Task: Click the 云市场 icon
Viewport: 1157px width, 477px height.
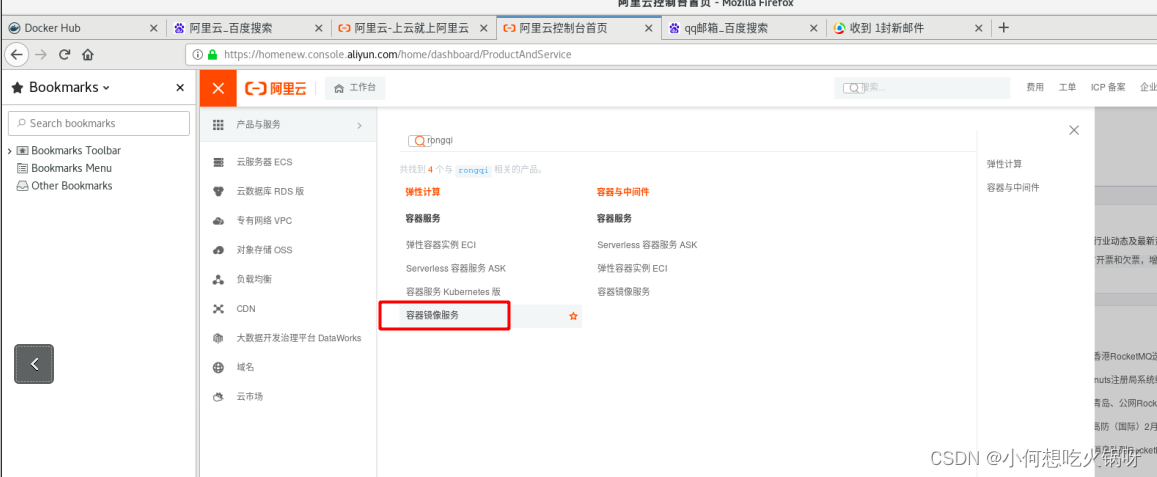Action: click(218, 397)
